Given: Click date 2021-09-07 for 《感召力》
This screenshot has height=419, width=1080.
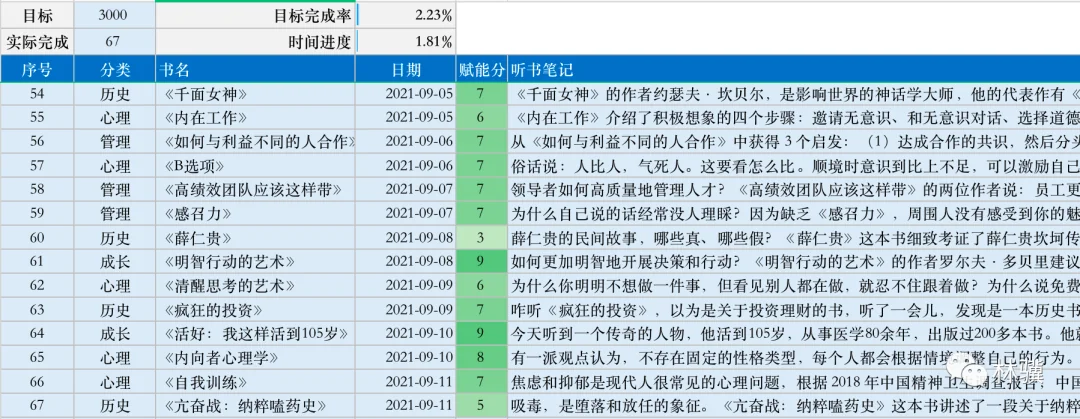Looking at the screenshot, I should [x=419, y=214].
